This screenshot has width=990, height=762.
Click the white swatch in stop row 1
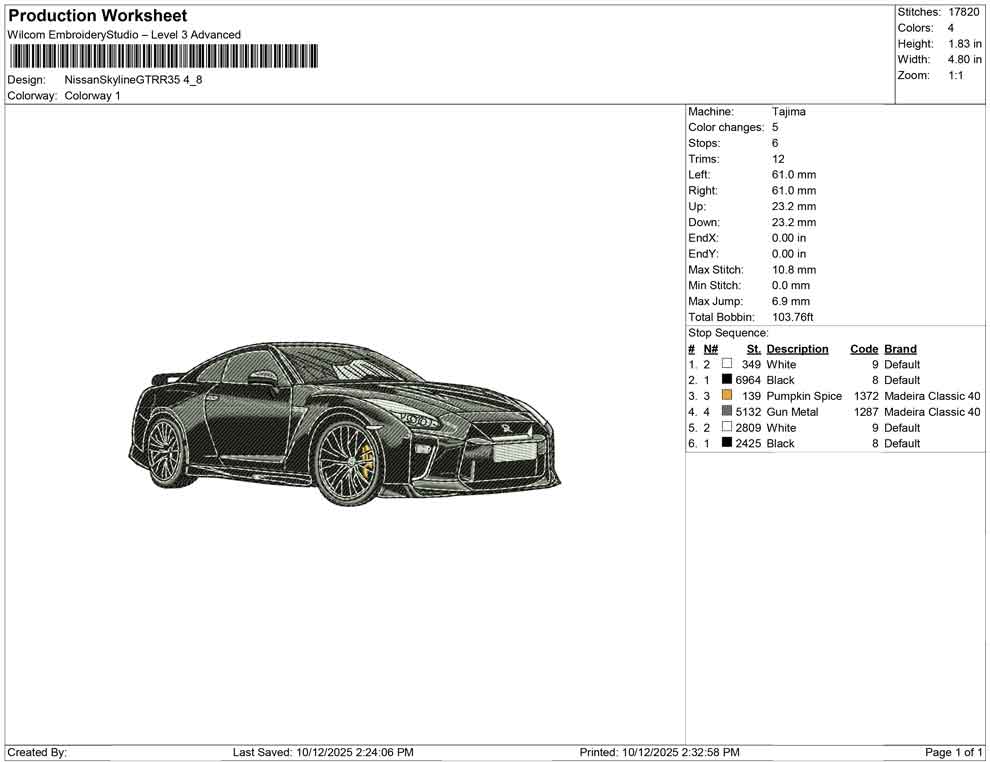tap(727, 365)
